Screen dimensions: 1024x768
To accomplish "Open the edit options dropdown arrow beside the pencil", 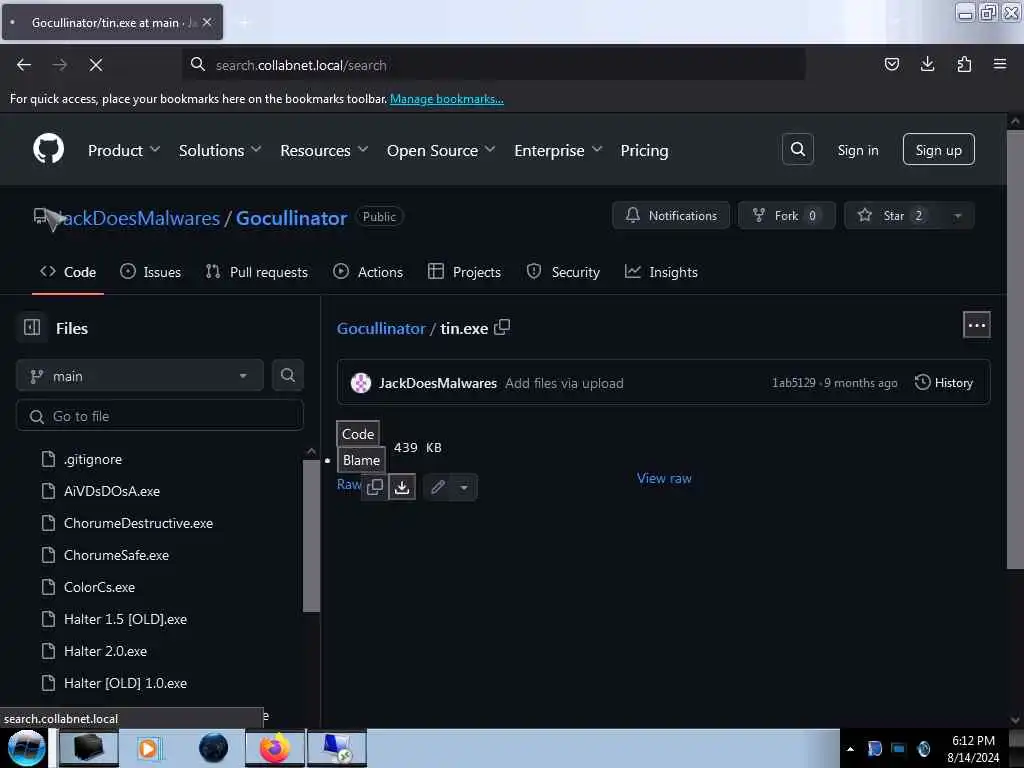I will 464,487.
